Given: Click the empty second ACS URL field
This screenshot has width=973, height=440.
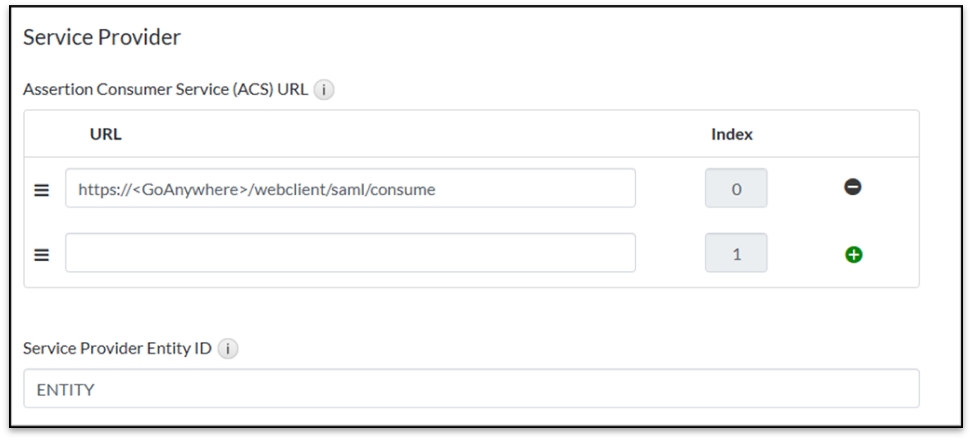Looking at the screenshot, I should coord(350,253).
